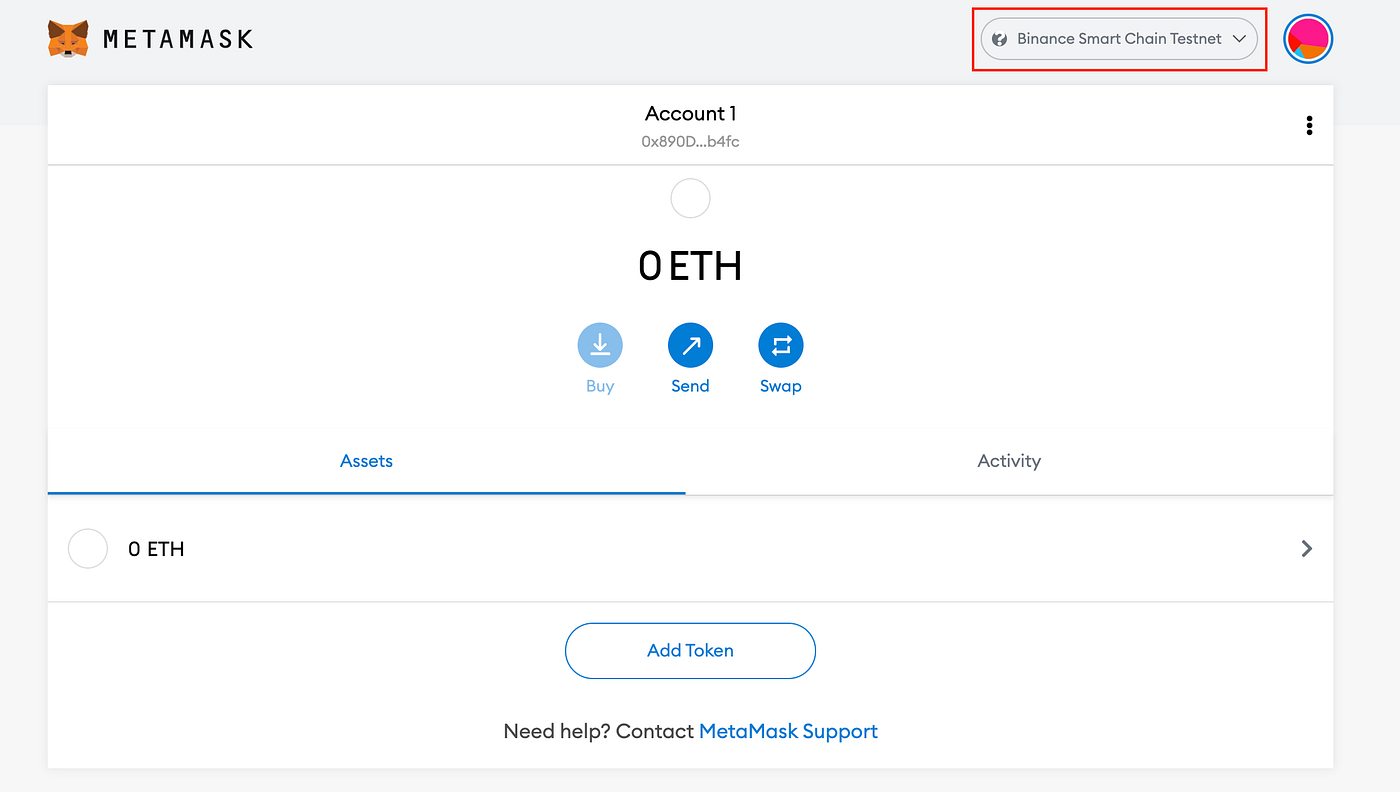The height and width of the screenshot is (792, 1400).
Task: Click the network globe icon in selector
Action: tap(1000, 39)
